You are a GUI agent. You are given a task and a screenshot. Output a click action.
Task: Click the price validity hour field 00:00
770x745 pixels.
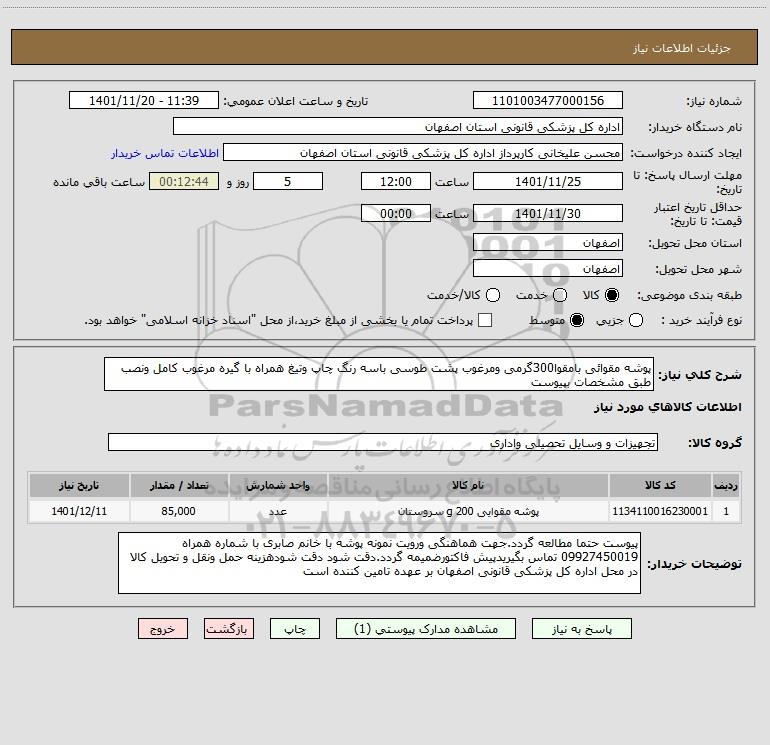tap(396, 213)
